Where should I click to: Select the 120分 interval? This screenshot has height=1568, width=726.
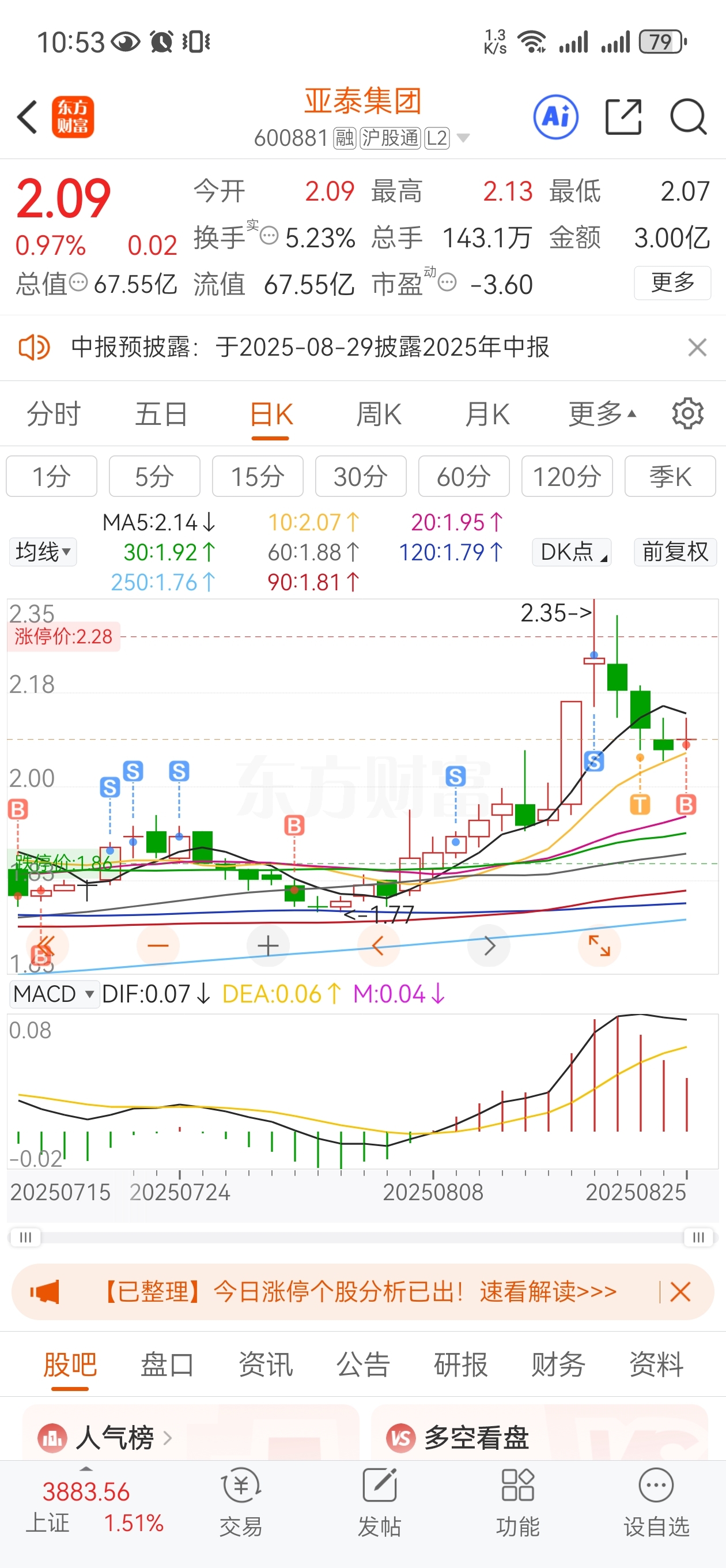567,476
